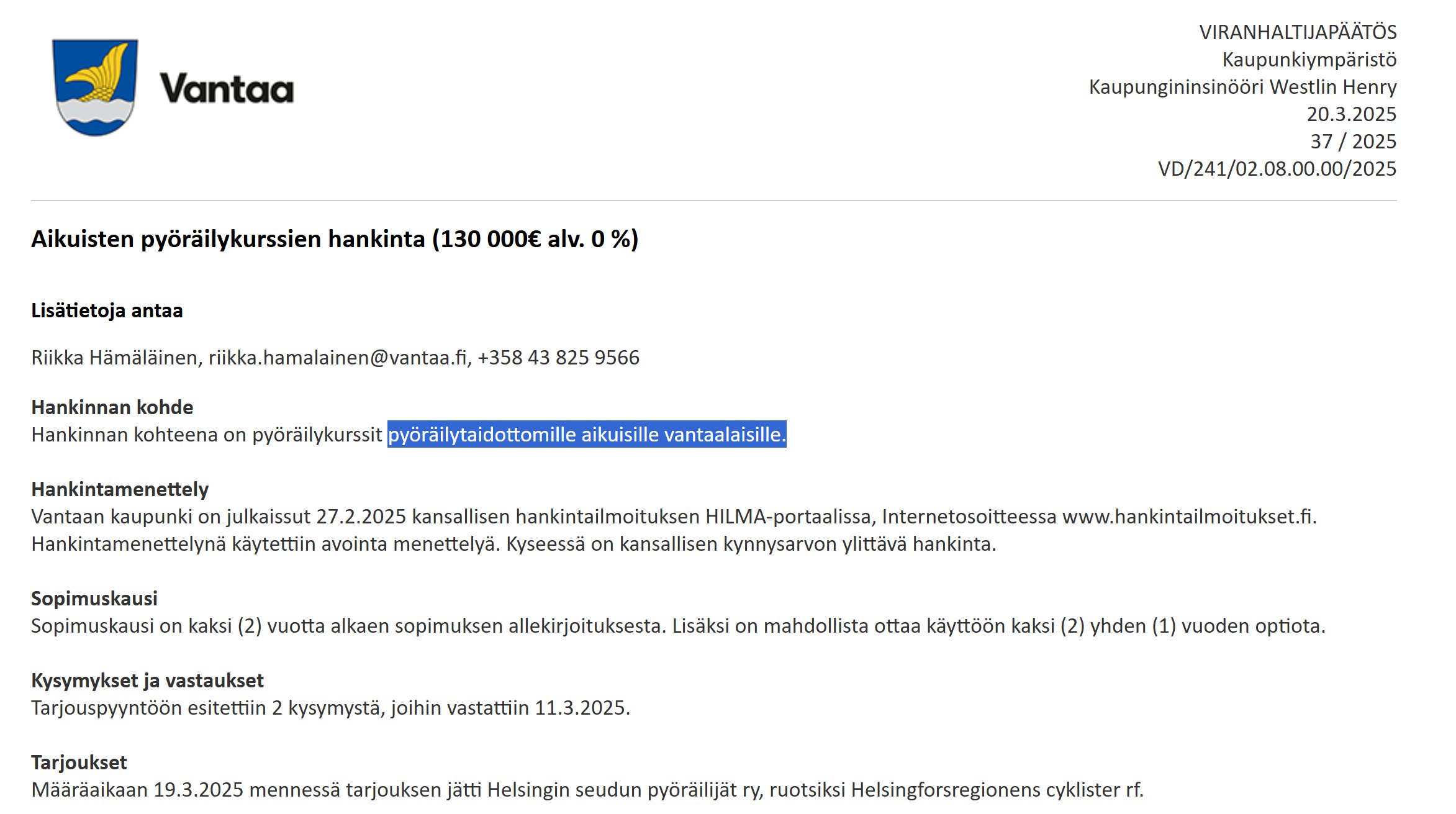Click the www.hankintailmoitukset.fi web address
Screen dimensions: 1456x814
(1188, 517)
